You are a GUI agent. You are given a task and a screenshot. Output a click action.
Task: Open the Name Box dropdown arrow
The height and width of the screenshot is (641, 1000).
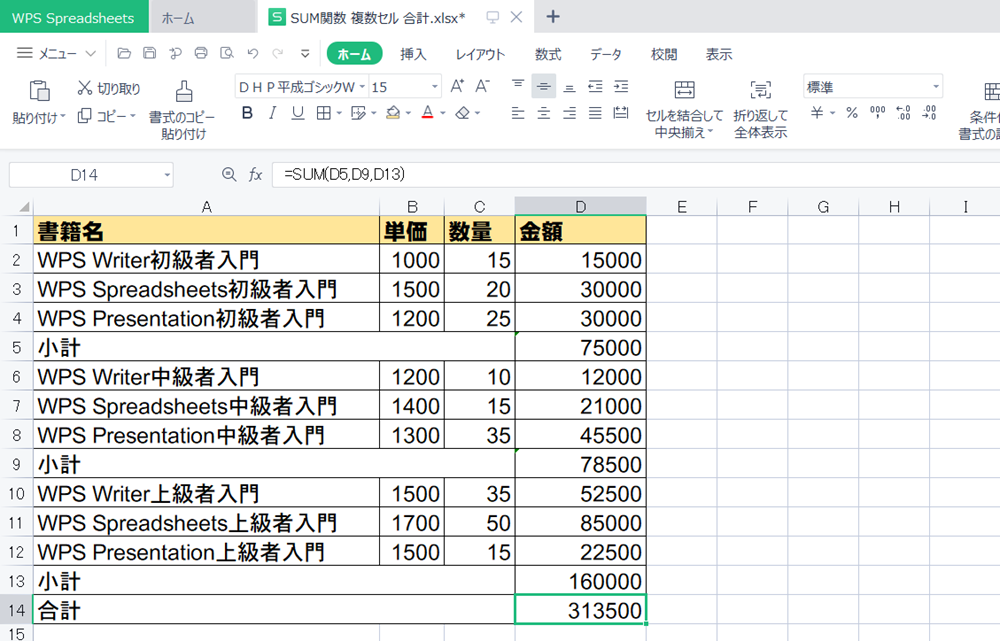(x=166, y=175)
